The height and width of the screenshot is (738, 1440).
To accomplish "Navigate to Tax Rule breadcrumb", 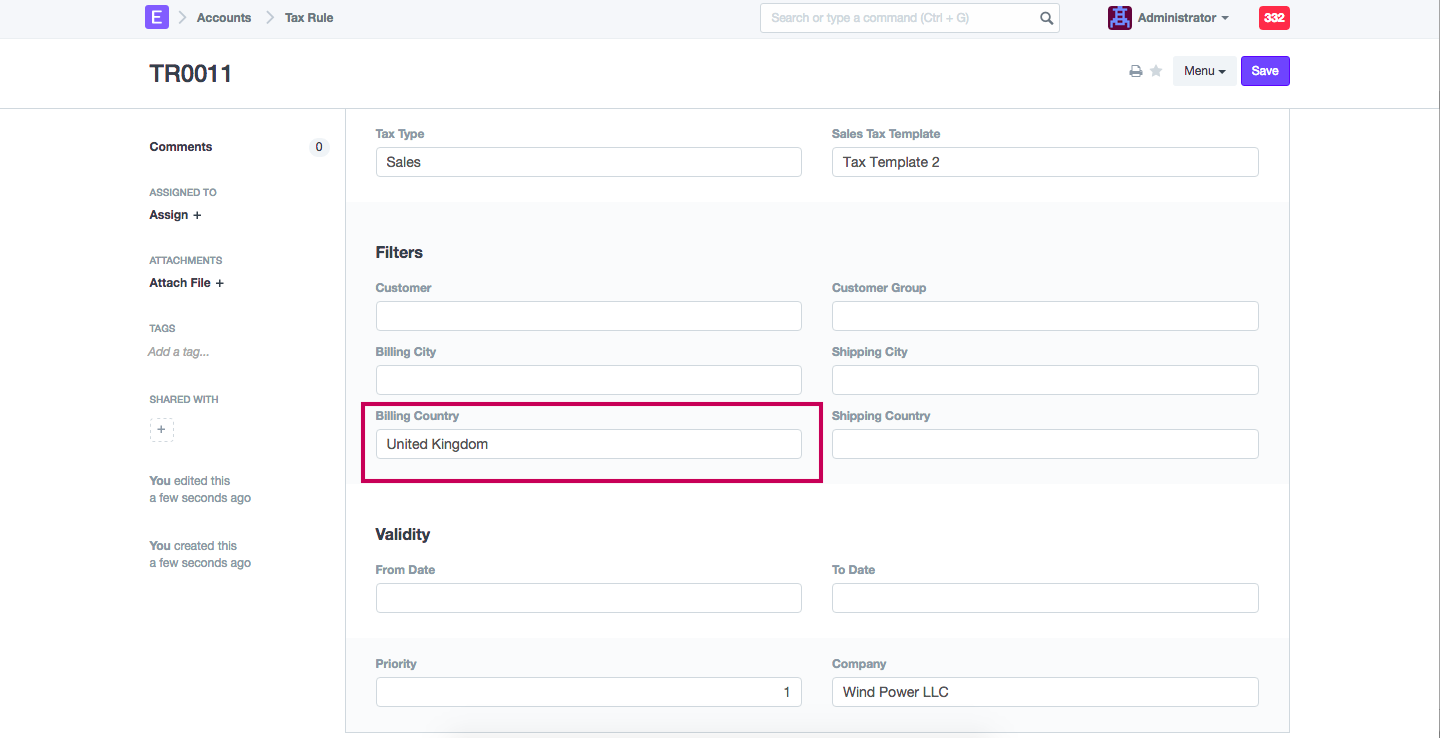I will pos(309,18).
